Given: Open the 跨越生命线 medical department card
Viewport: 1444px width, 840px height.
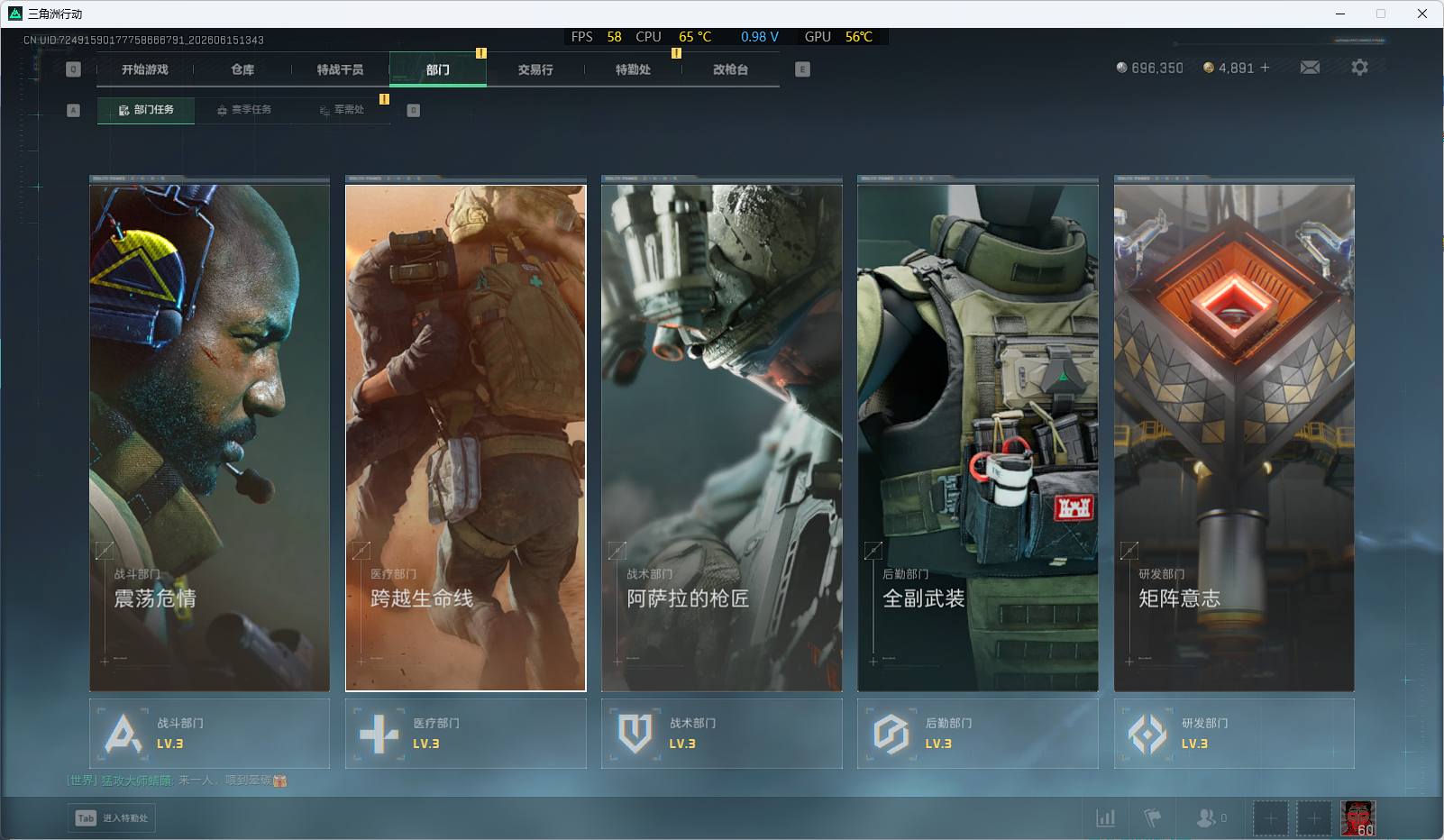Looking at the screenshot, I should [x=465, y=438].
